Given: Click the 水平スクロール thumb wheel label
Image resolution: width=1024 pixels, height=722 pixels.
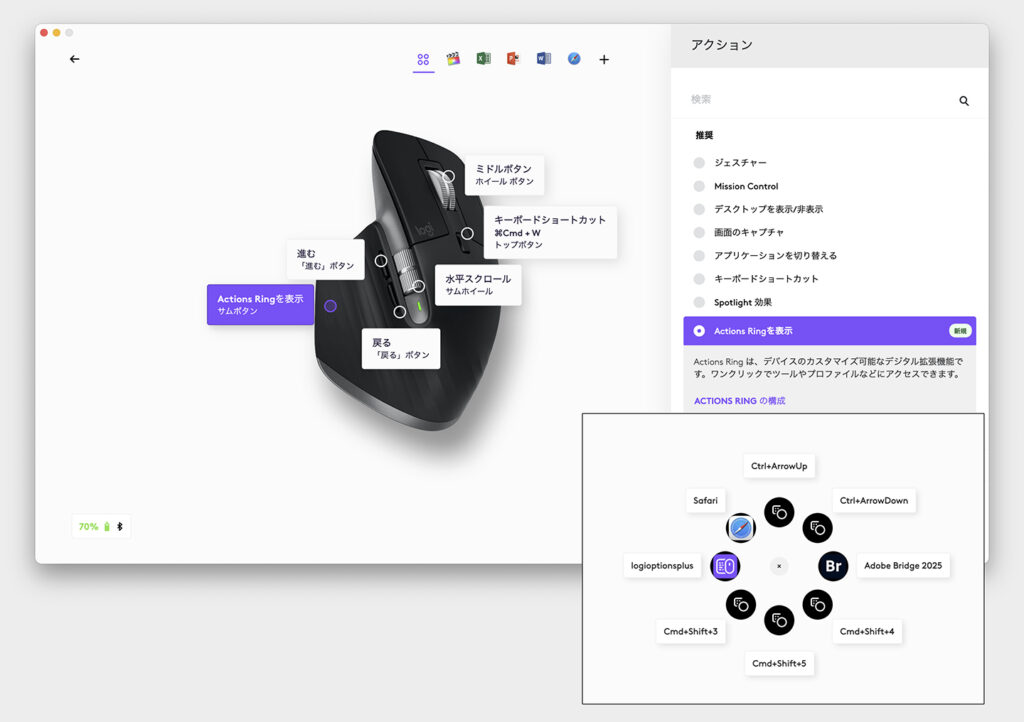Looking at the screenshot, I should (x=477, y=285).
